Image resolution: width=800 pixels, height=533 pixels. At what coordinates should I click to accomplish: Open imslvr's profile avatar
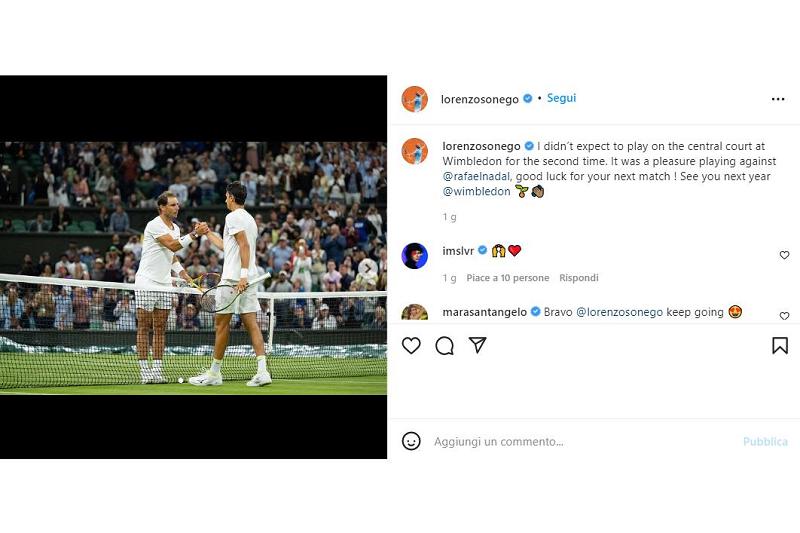coord(415,256)
